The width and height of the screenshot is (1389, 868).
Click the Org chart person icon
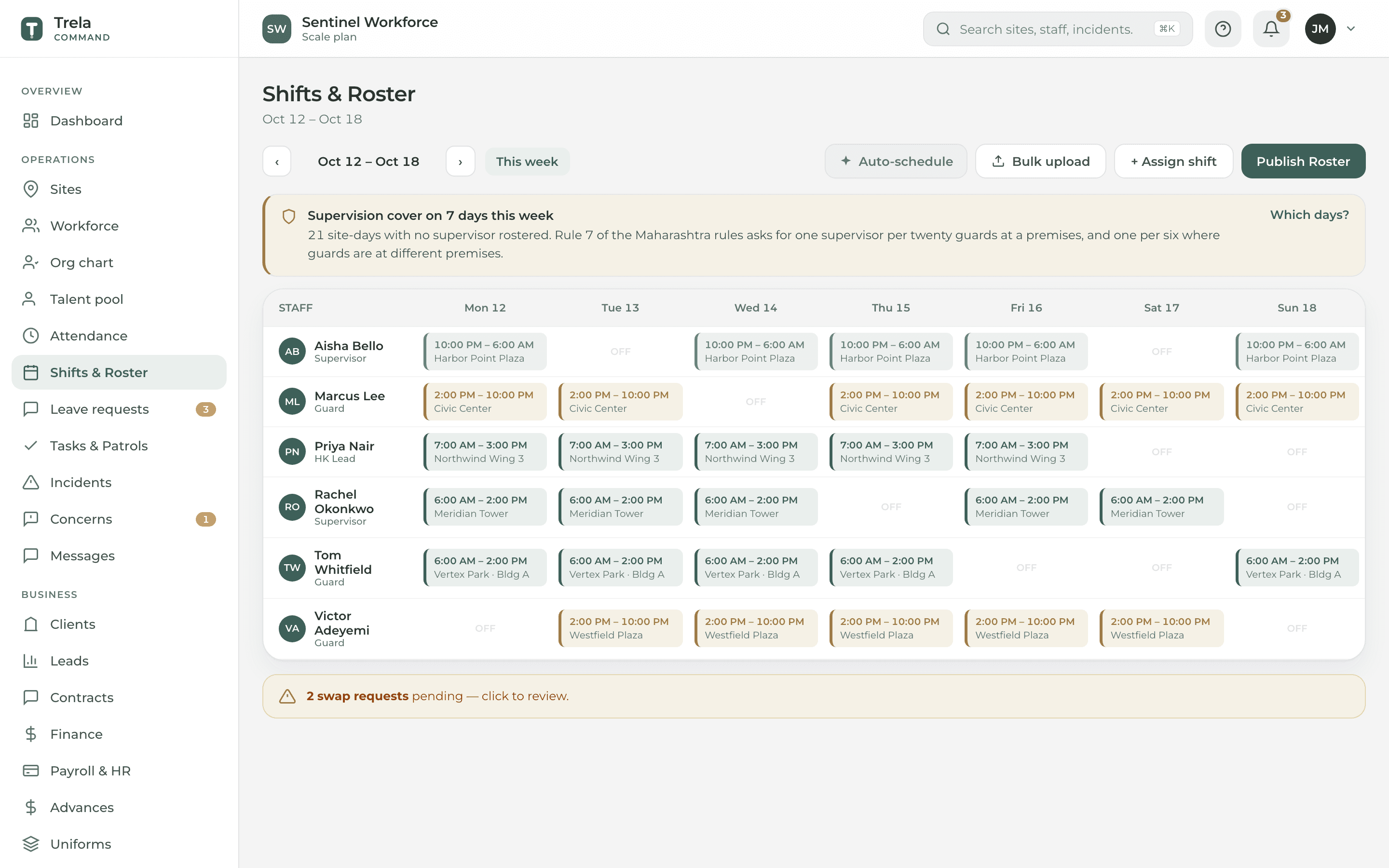(30, 262)
